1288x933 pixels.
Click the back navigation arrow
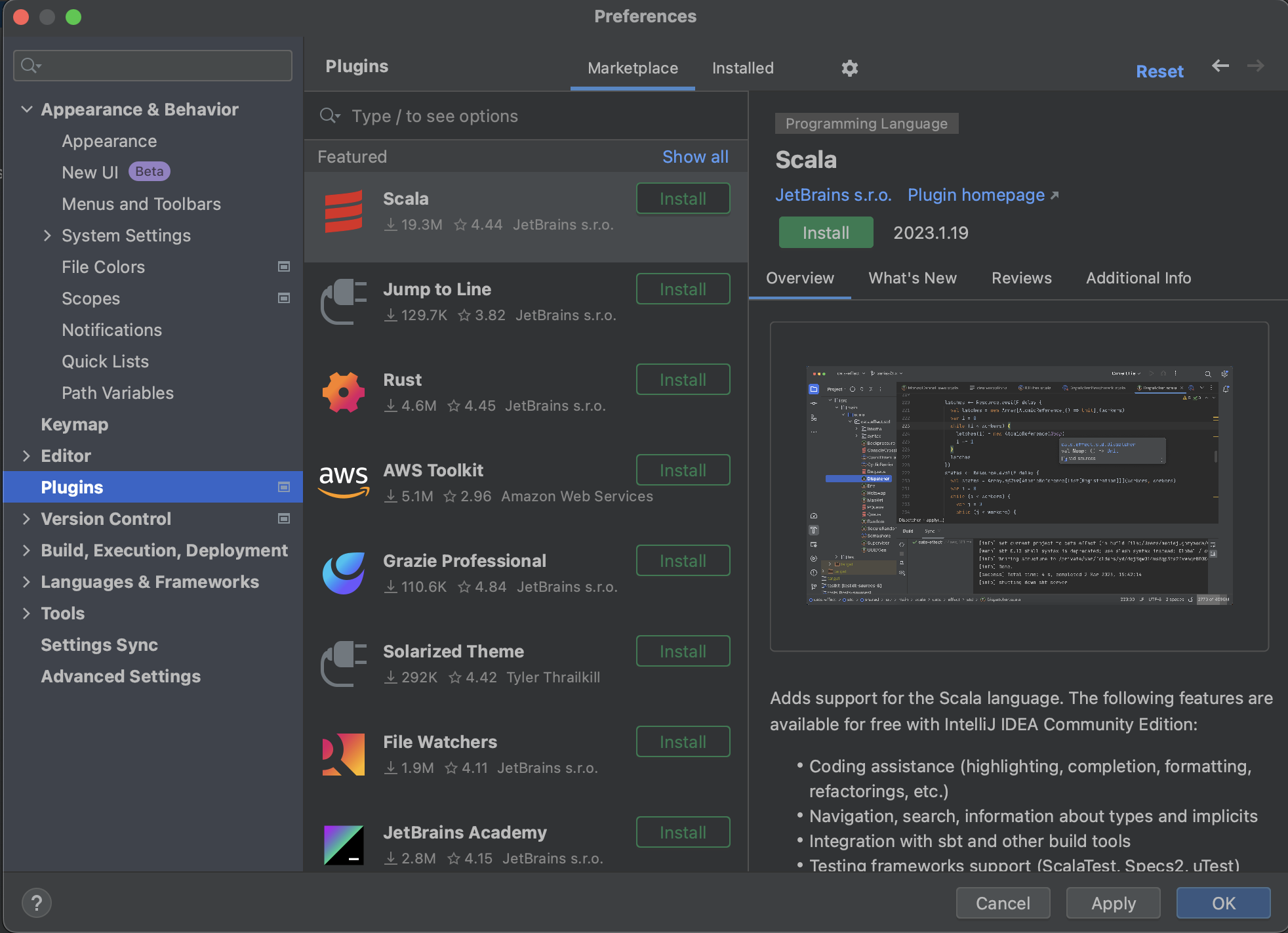tap(1220, 66)
